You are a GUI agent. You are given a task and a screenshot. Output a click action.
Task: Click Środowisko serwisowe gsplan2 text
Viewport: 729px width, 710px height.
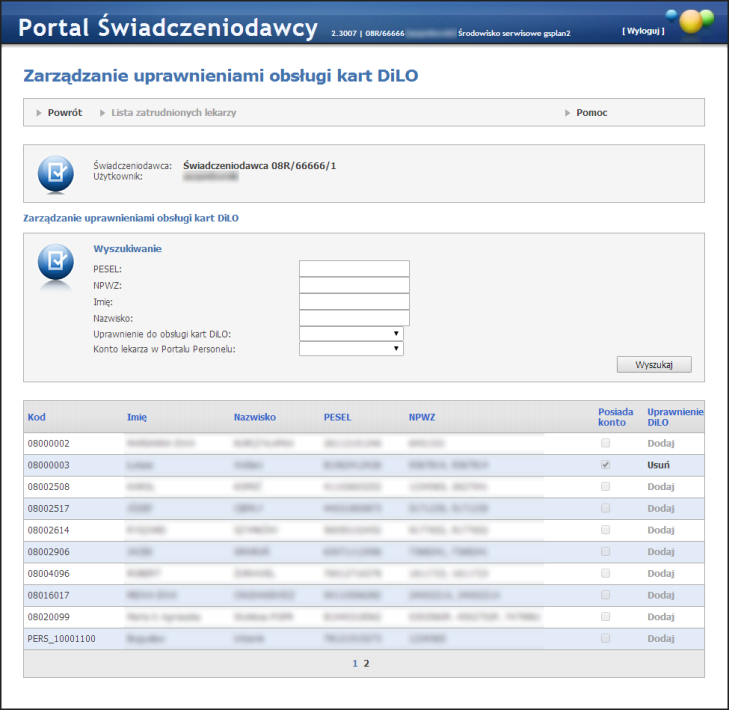click(514, 33)
